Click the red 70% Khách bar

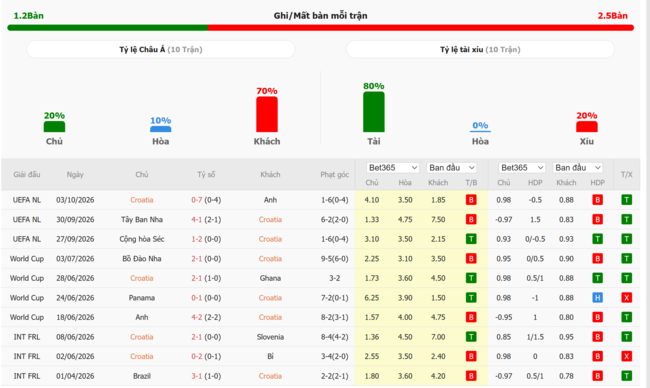tap(267, 114)
